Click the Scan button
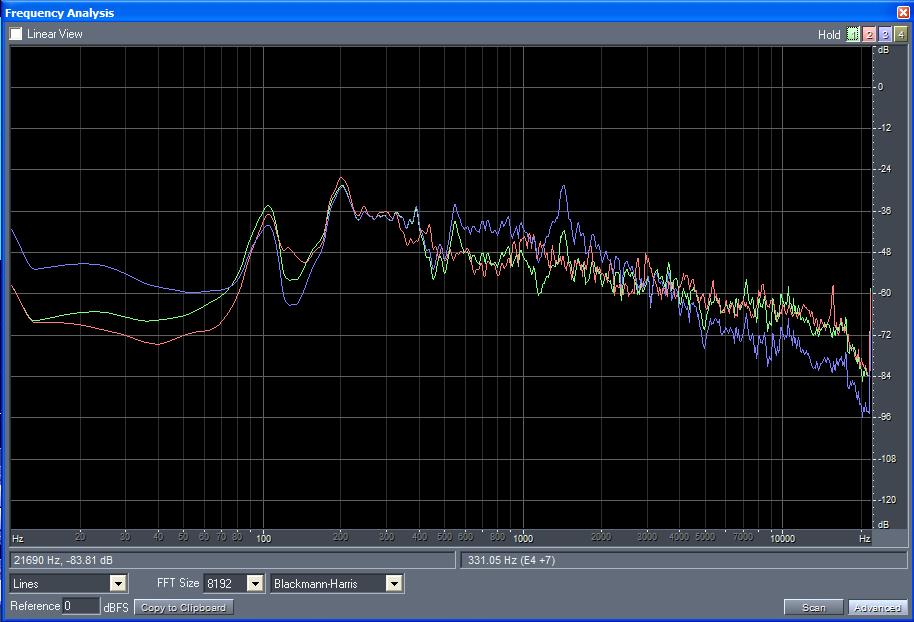The image size is (914, 622). (813, 607)
